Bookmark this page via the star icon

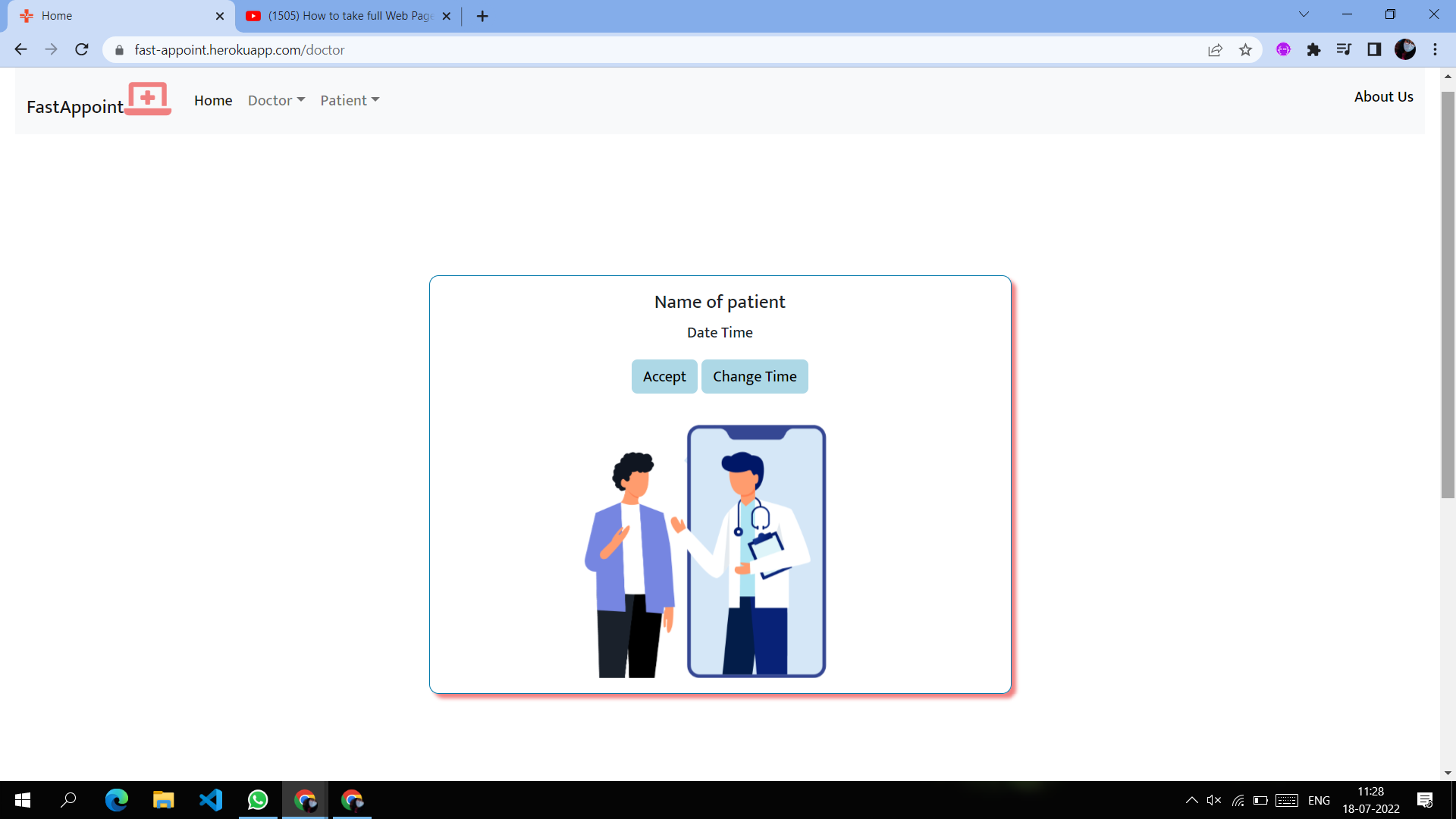click(1246, 49)
